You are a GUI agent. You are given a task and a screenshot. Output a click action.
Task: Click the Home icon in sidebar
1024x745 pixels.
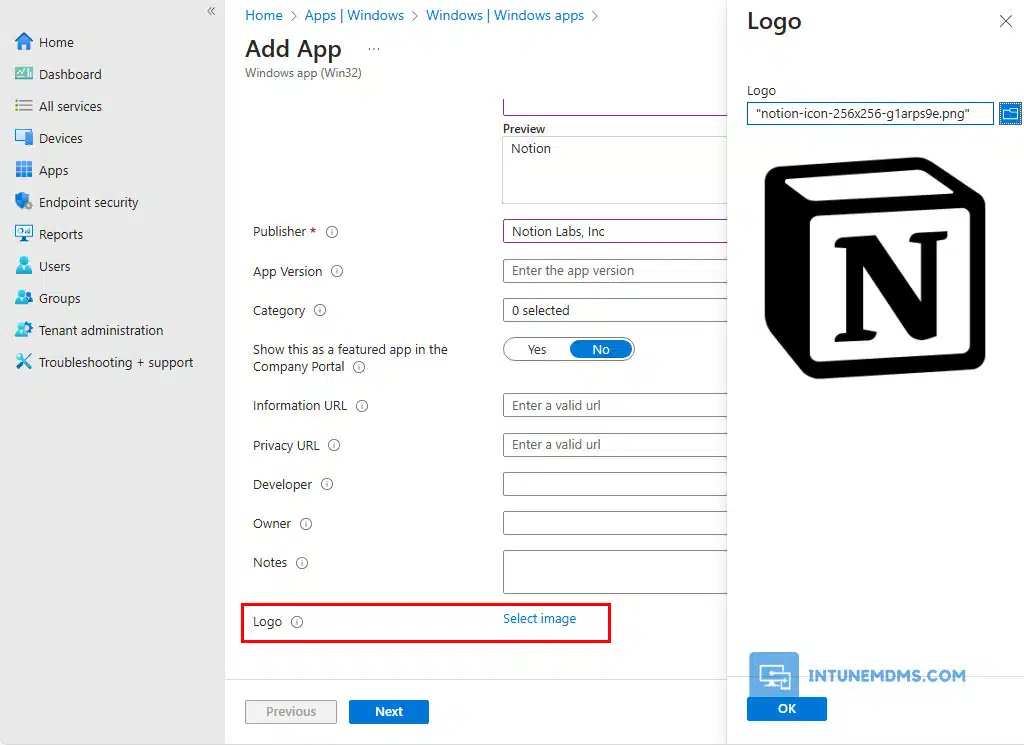(24, 42)
